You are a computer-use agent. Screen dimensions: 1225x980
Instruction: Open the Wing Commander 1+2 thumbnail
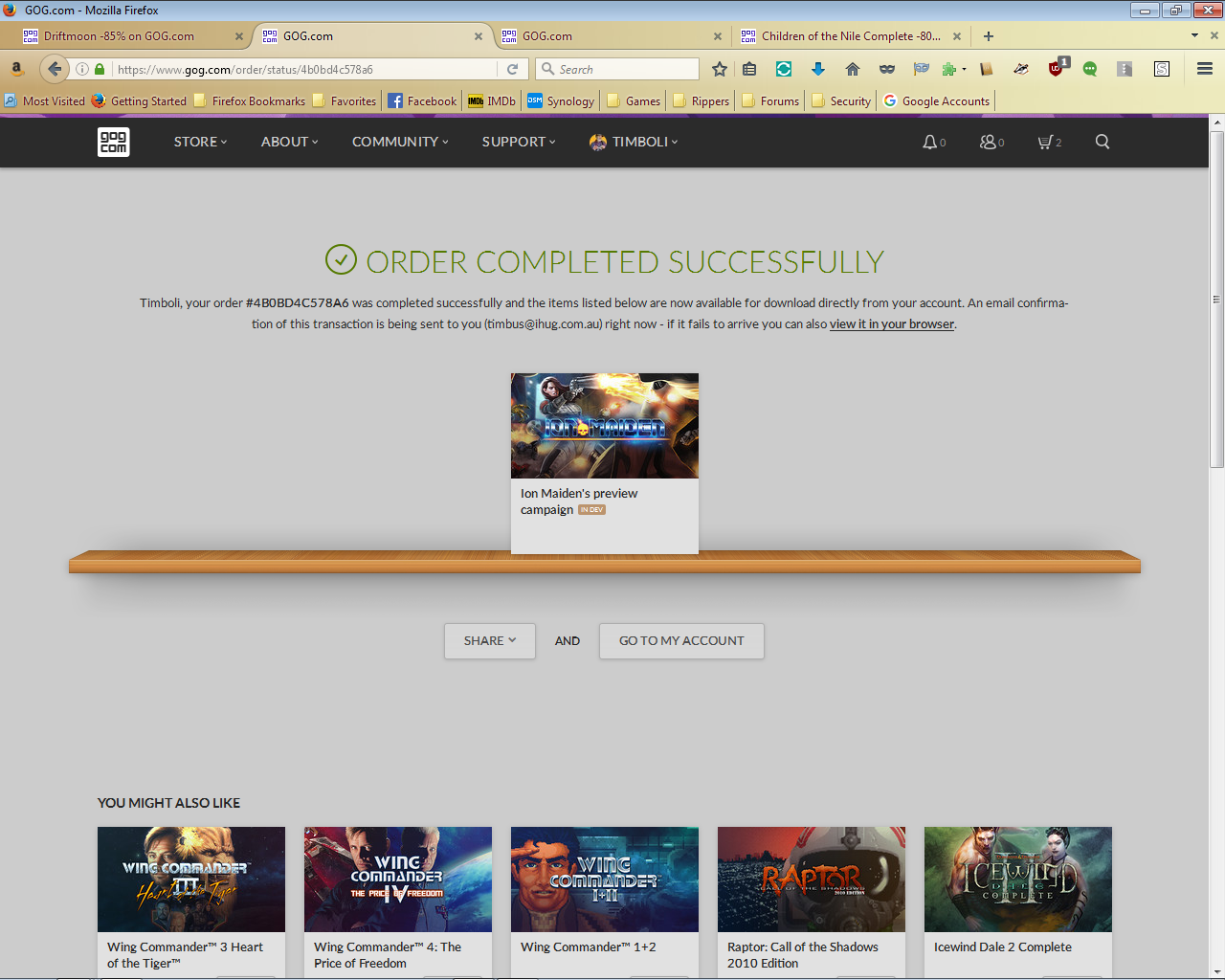(605, 880)
